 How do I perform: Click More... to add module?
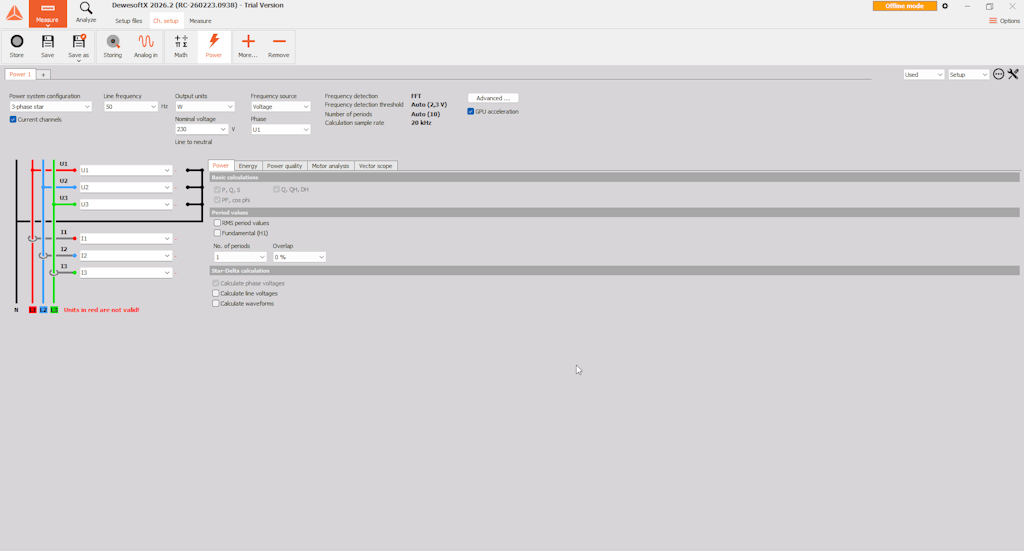248,46
